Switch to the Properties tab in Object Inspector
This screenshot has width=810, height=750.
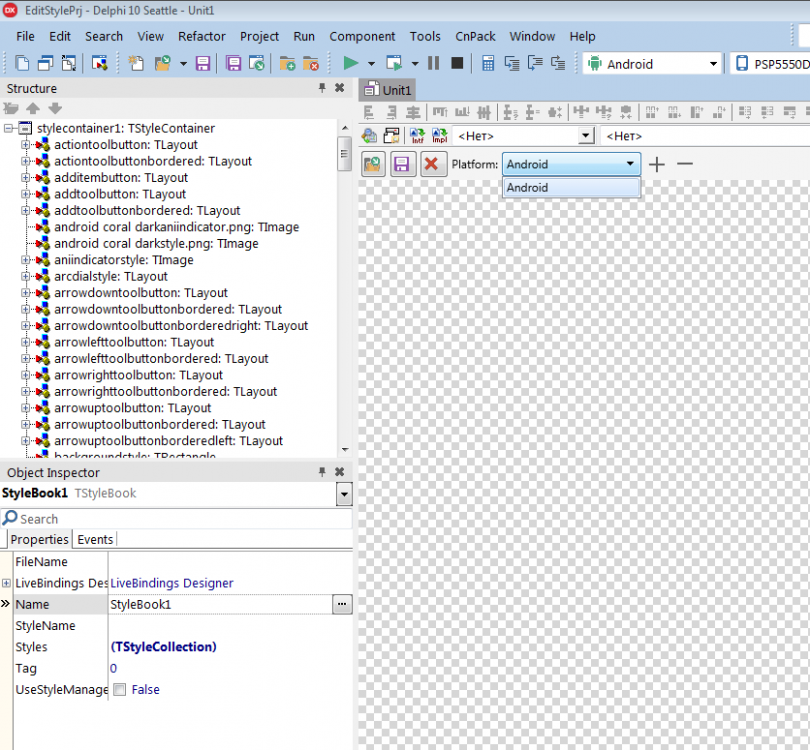[39, 539]
